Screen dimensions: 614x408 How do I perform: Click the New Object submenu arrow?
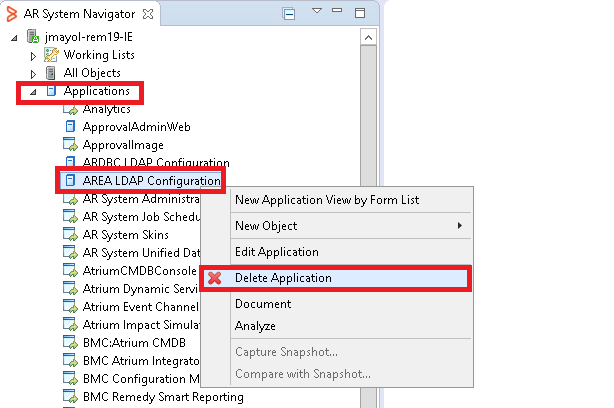[460, 226]
